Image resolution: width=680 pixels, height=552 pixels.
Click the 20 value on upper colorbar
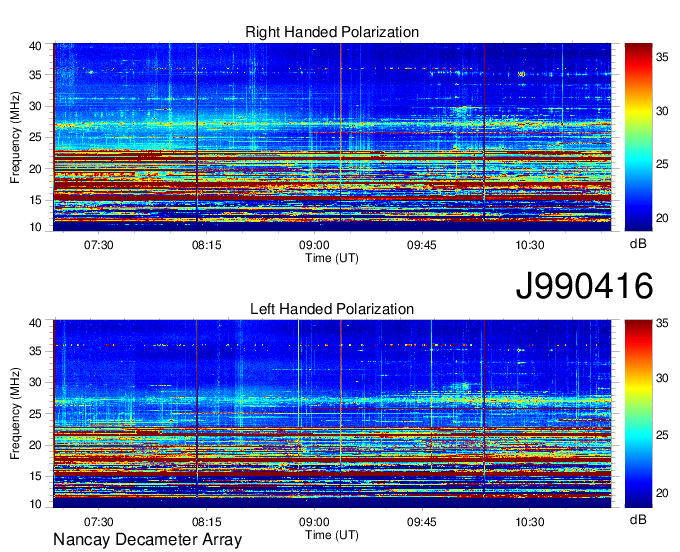662,218
